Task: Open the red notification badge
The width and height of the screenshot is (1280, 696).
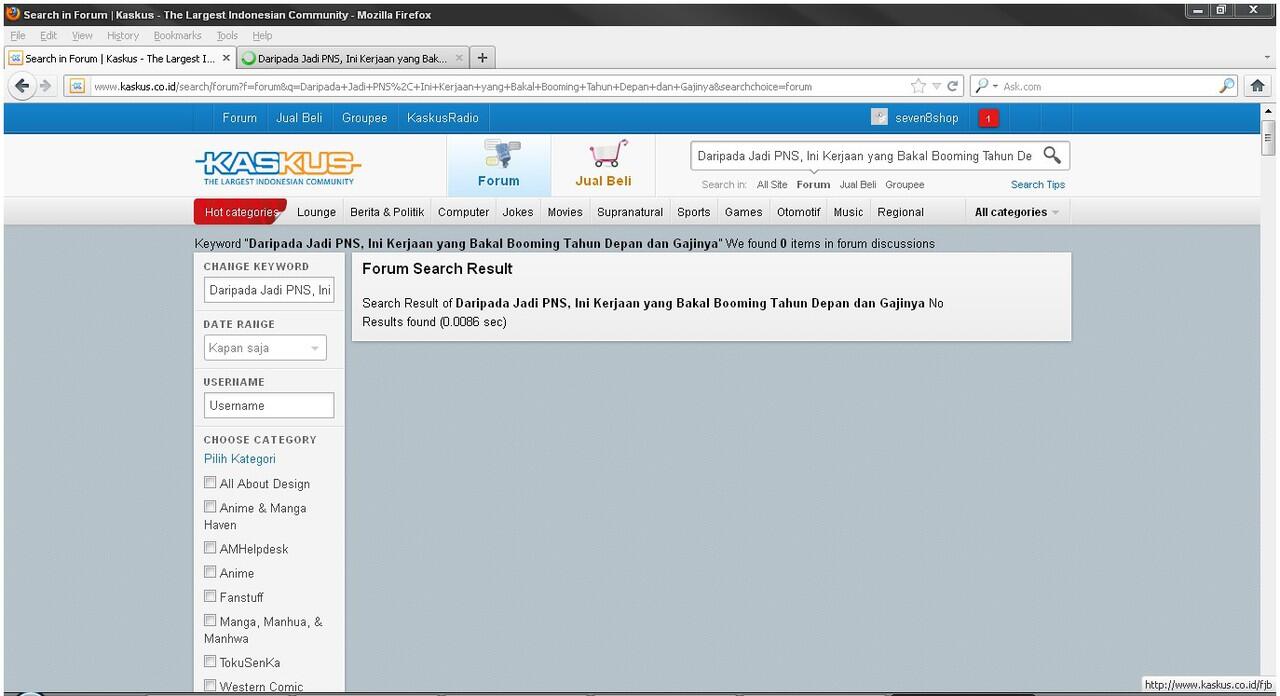Action: pos(988,118)
